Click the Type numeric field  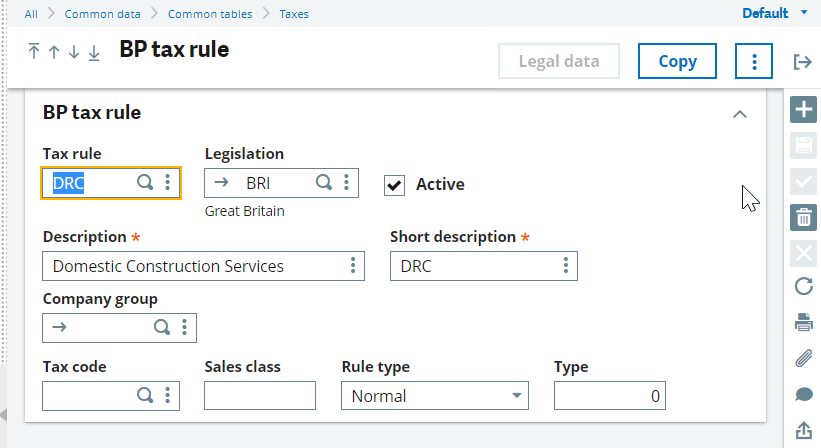coord(610,396)
